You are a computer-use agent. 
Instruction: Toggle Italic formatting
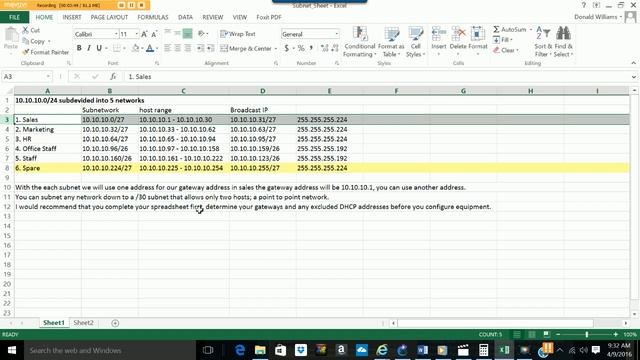(89, 48)
